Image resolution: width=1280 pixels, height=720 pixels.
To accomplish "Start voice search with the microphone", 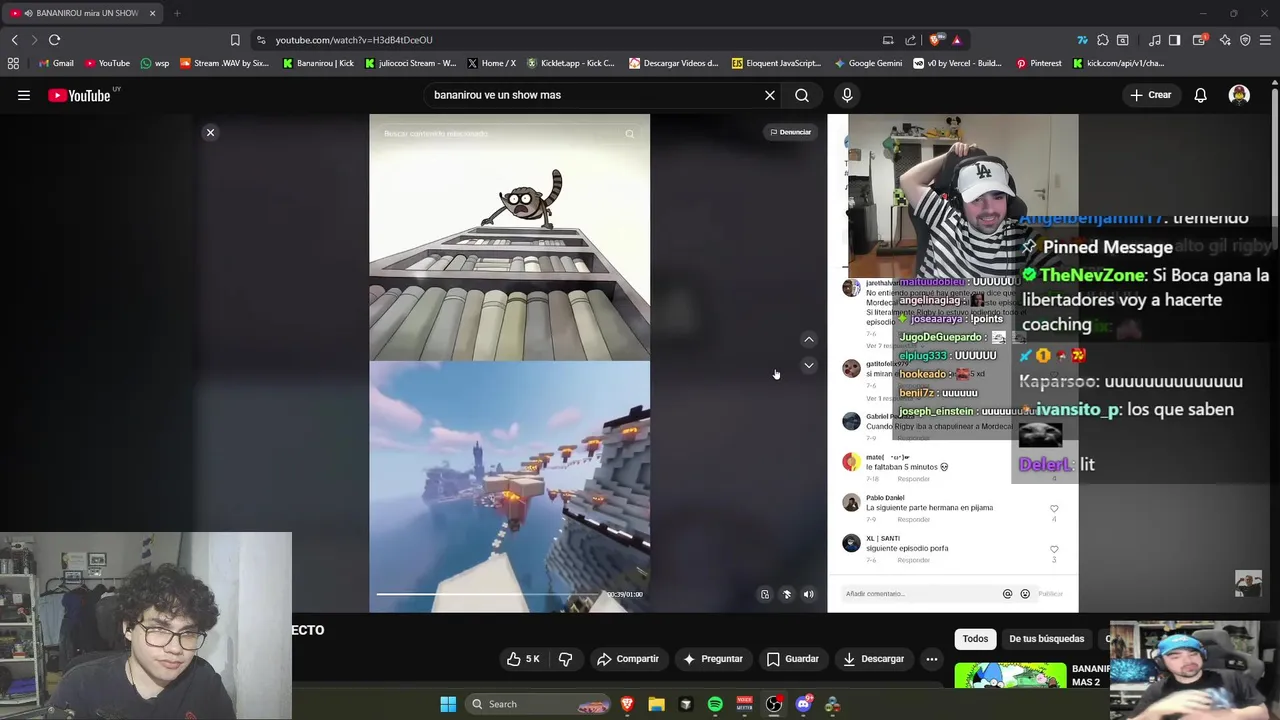I will (847, 95).
